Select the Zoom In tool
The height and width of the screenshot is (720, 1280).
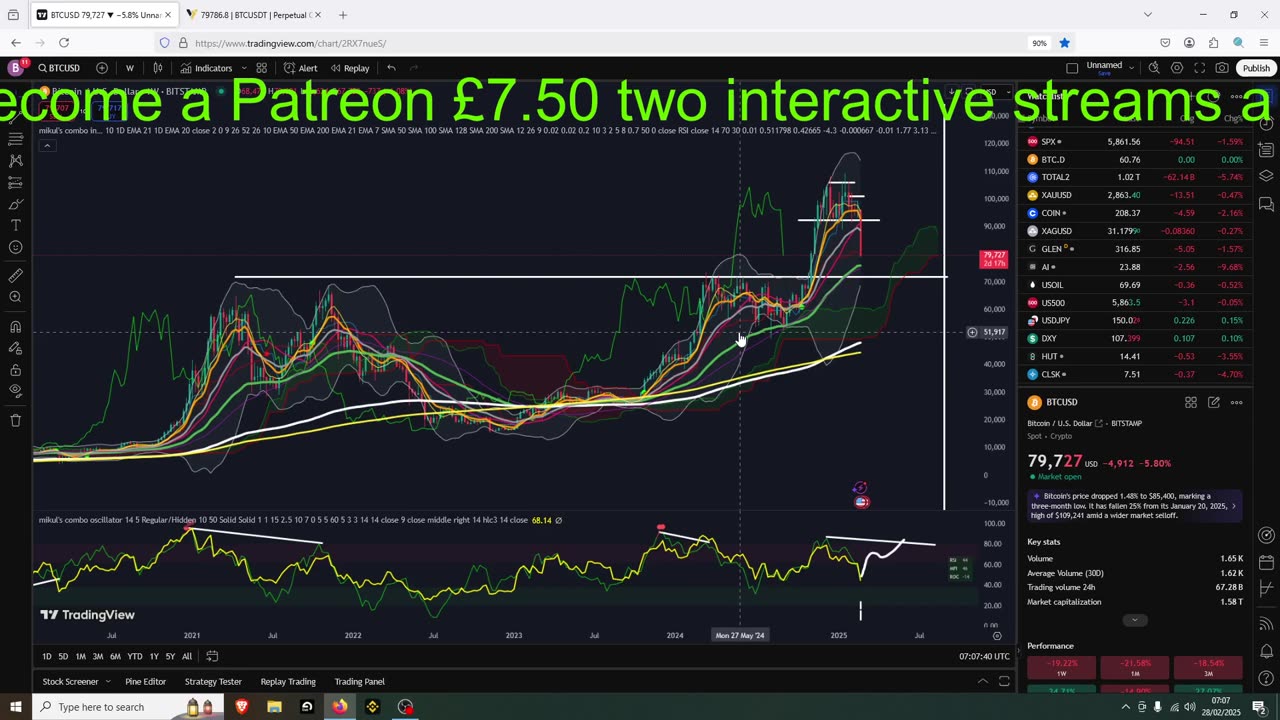(15, 298)
